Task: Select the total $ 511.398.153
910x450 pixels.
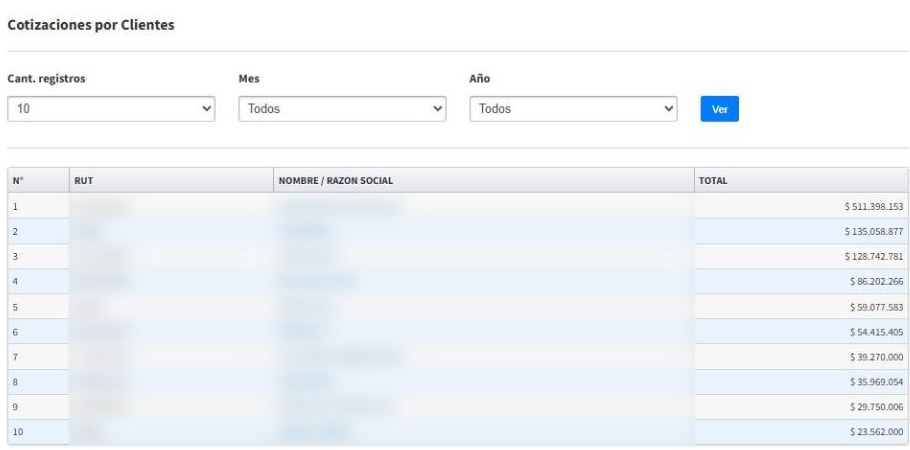Action: point(873,206)
